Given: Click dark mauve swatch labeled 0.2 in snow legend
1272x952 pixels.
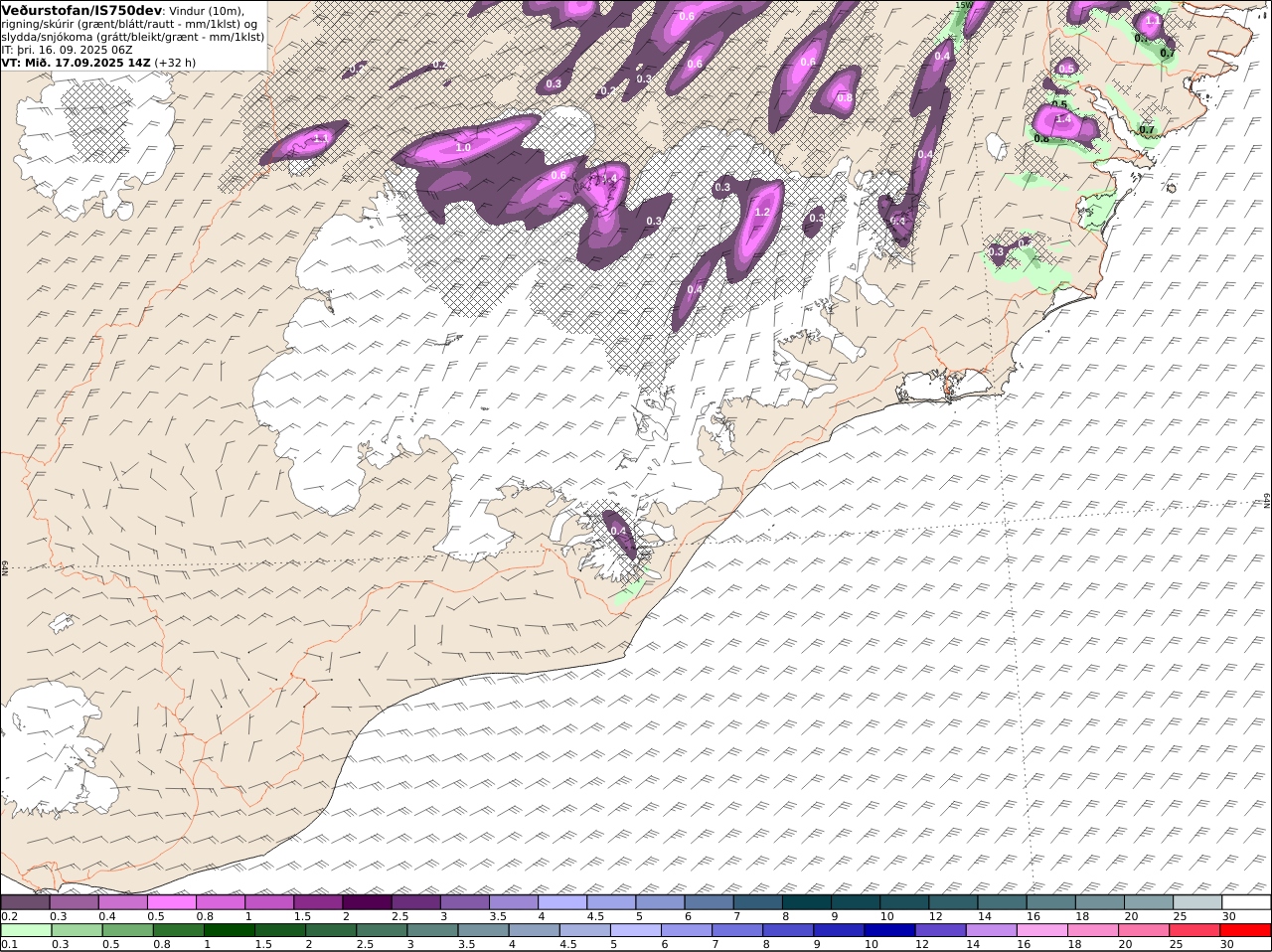Looking at the screenshot, I should tap(26, 902).
